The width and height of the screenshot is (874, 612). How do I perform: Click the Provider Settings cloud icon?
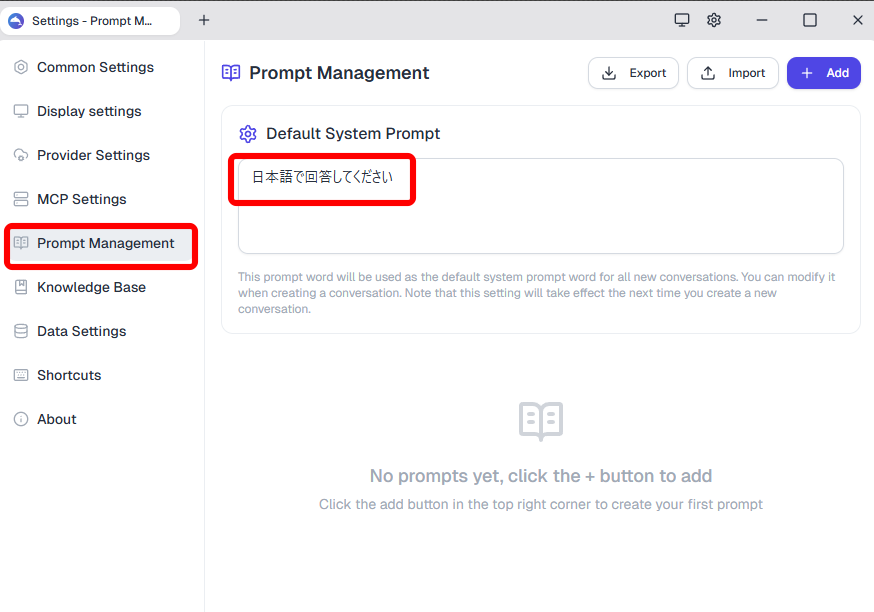[x=21, y=155]
